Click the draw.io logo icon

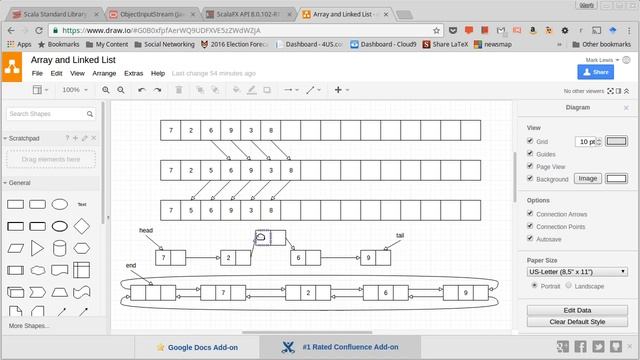12,67
